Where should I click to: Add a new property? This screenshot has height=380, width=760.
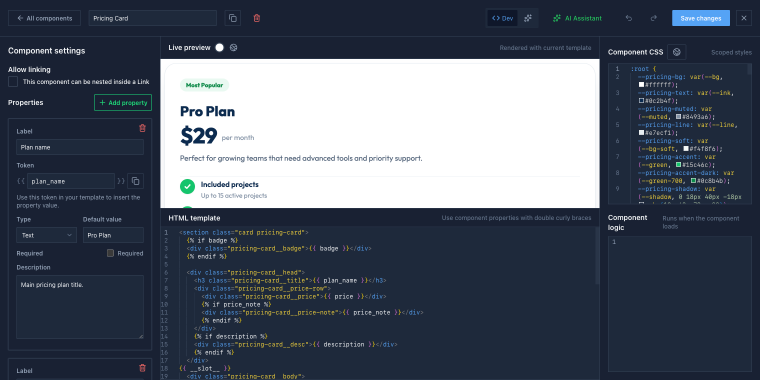point(123,103)
